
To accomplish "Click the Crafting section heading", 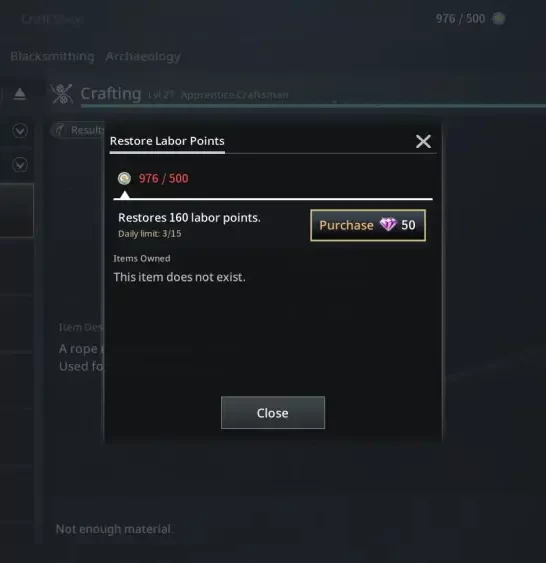I will pyautogui.click(x=111, y=94).
